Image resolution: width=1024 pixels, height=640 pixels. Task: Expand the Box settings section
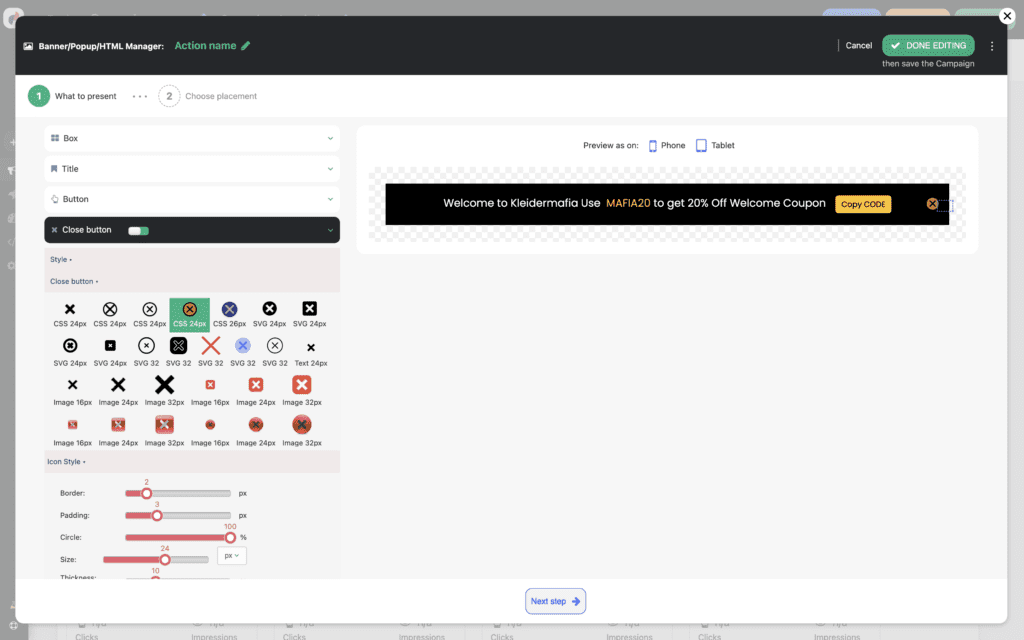[191, 138]
